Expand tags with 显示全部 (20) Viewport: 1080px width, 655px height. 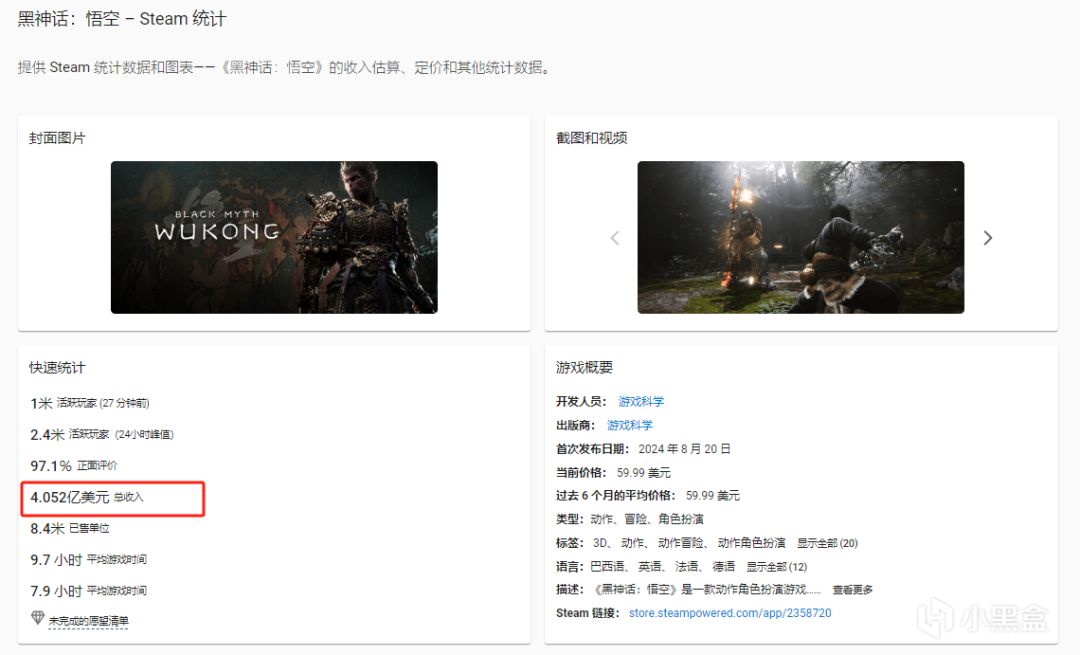click(827, 543)
